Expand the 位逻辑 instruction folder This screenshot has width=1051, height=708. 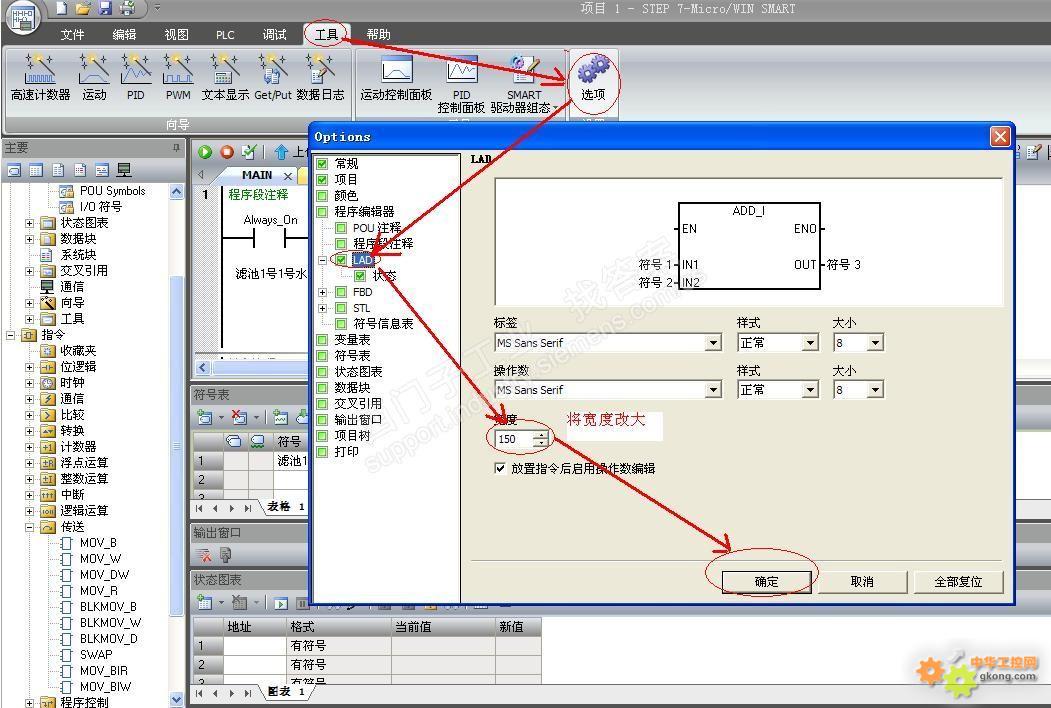point(29,367)
